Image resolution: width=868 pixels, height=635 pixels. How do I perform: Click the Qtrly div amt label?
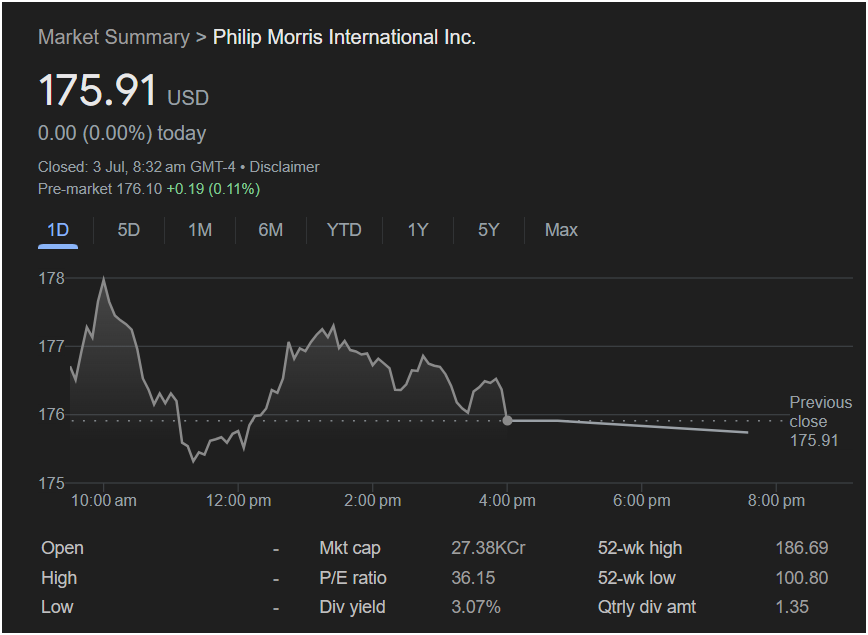[x=647, y=607]
